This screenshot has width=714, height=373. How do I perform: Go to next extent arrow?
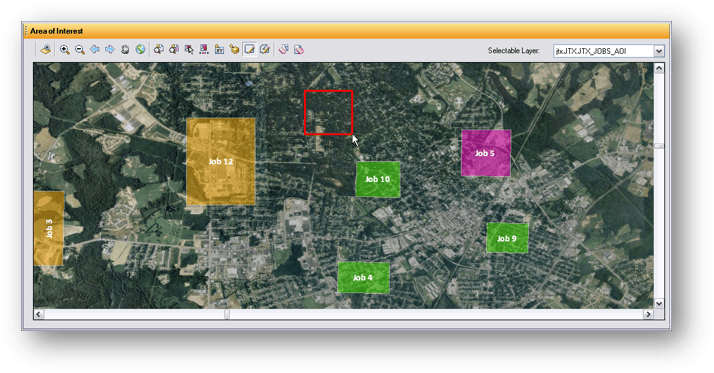tap(110, 49)
